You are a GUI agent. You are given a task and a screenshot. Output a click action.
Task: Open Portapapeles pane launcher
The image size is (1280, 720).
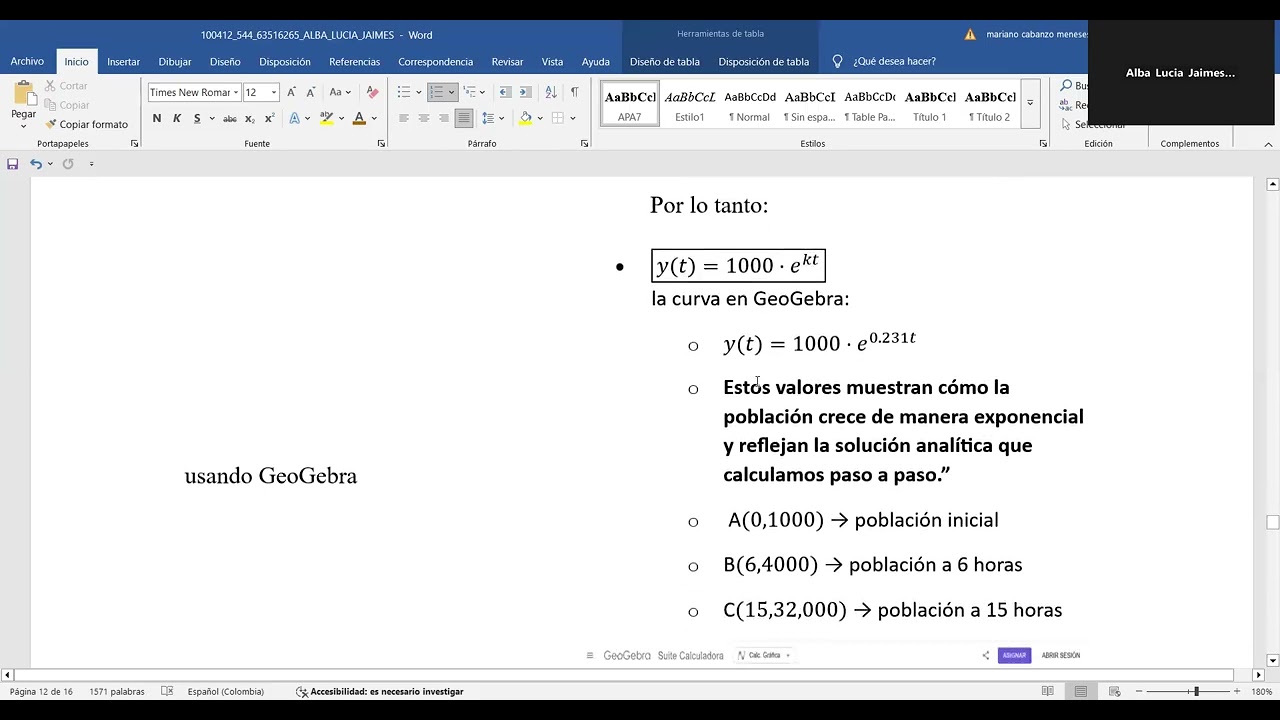click(135, 144)
